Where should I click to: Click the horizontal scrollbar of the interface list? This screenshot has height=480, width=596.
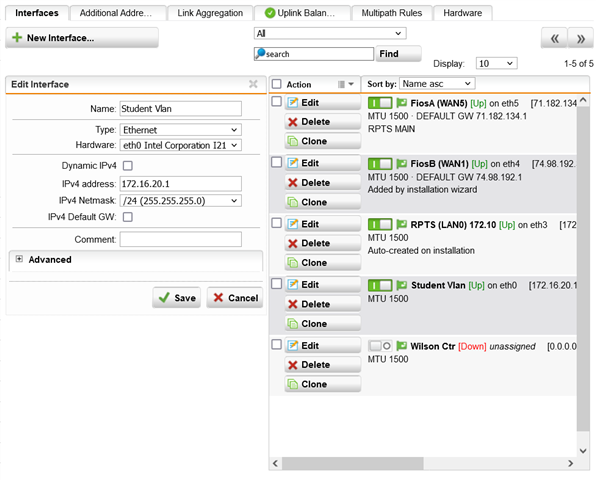click(x=352, y=463)
